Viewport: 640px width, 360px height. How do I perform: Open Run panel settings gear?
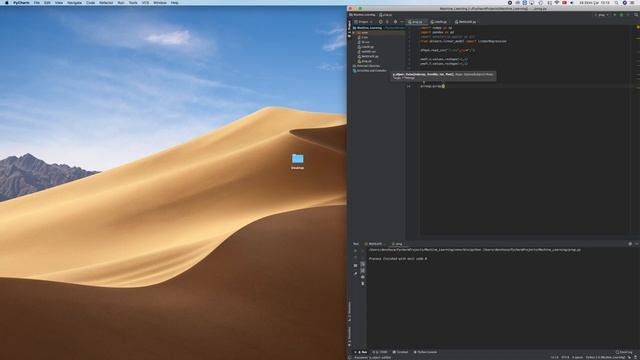pos(630,244)
